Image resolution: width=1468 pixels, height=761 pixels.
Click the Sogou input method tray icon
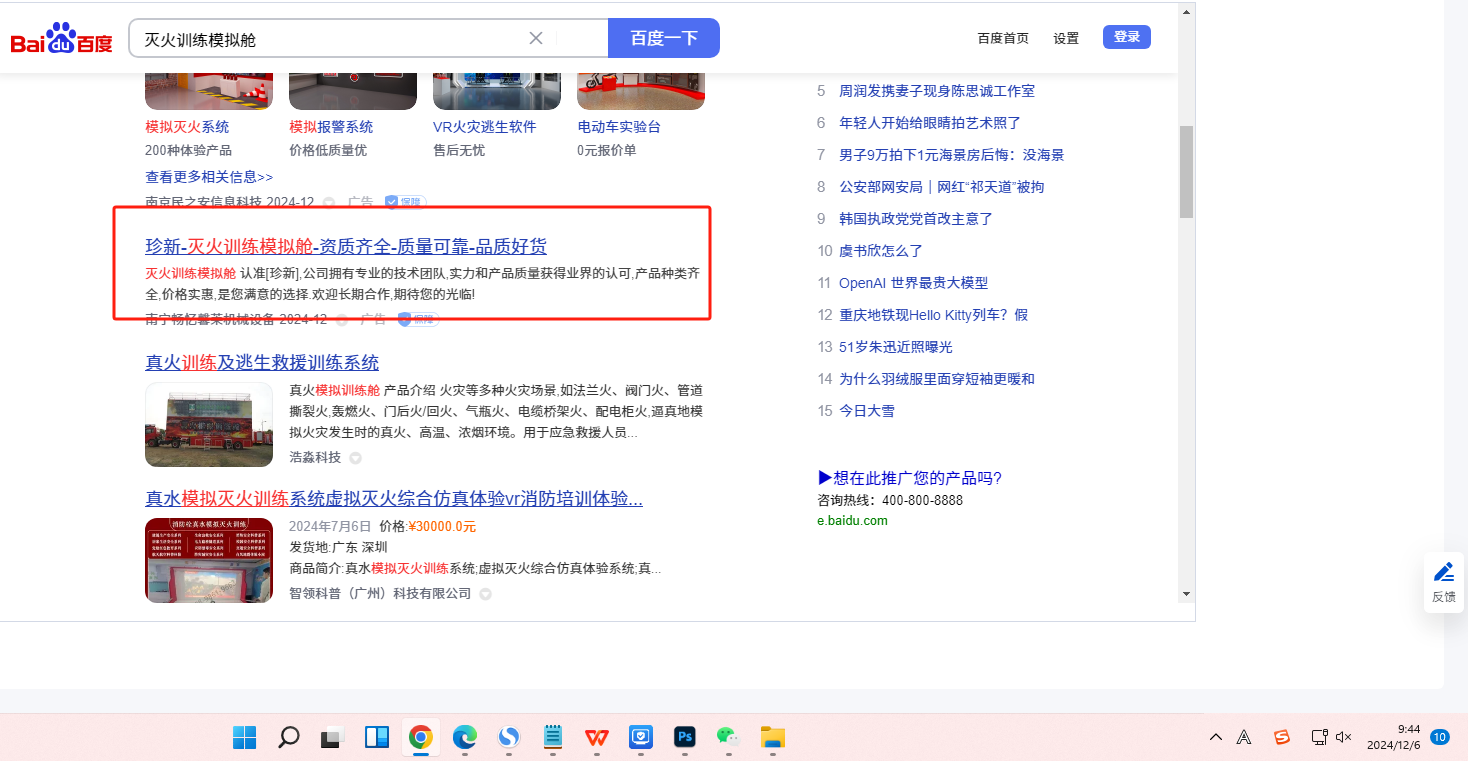pos(1282,737)
